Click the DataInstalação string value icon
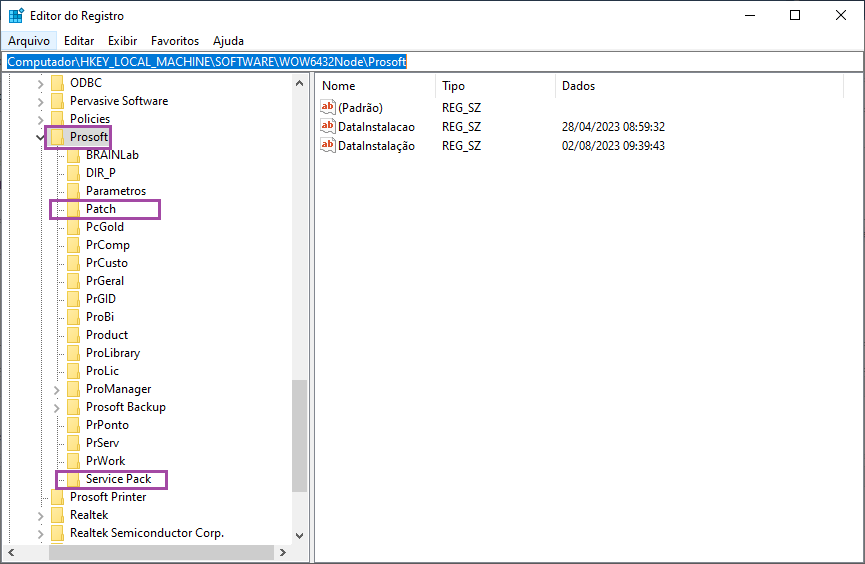This screenshot has width=865, height=564. (328, 145)
